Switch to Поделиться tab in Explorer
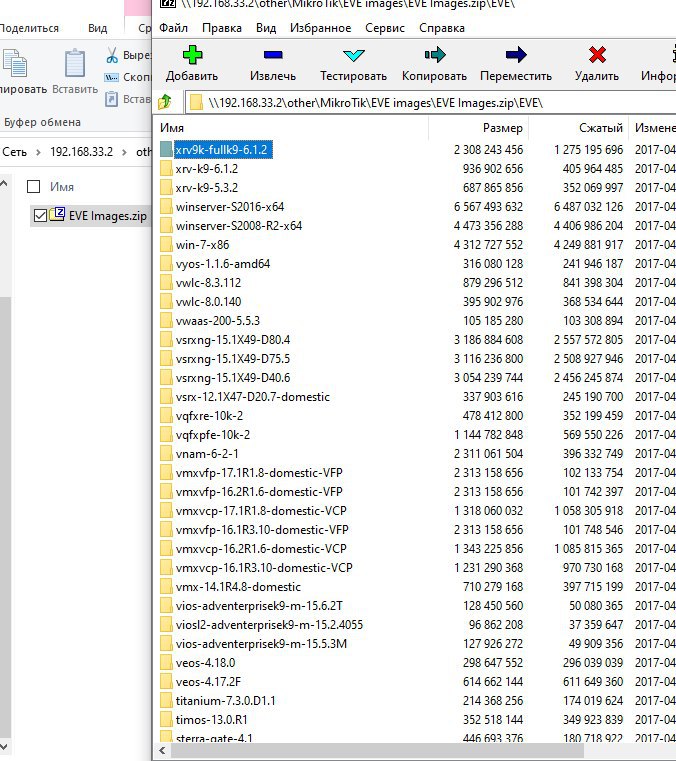Viewport: 676px width, 761px height. [29, 28]
